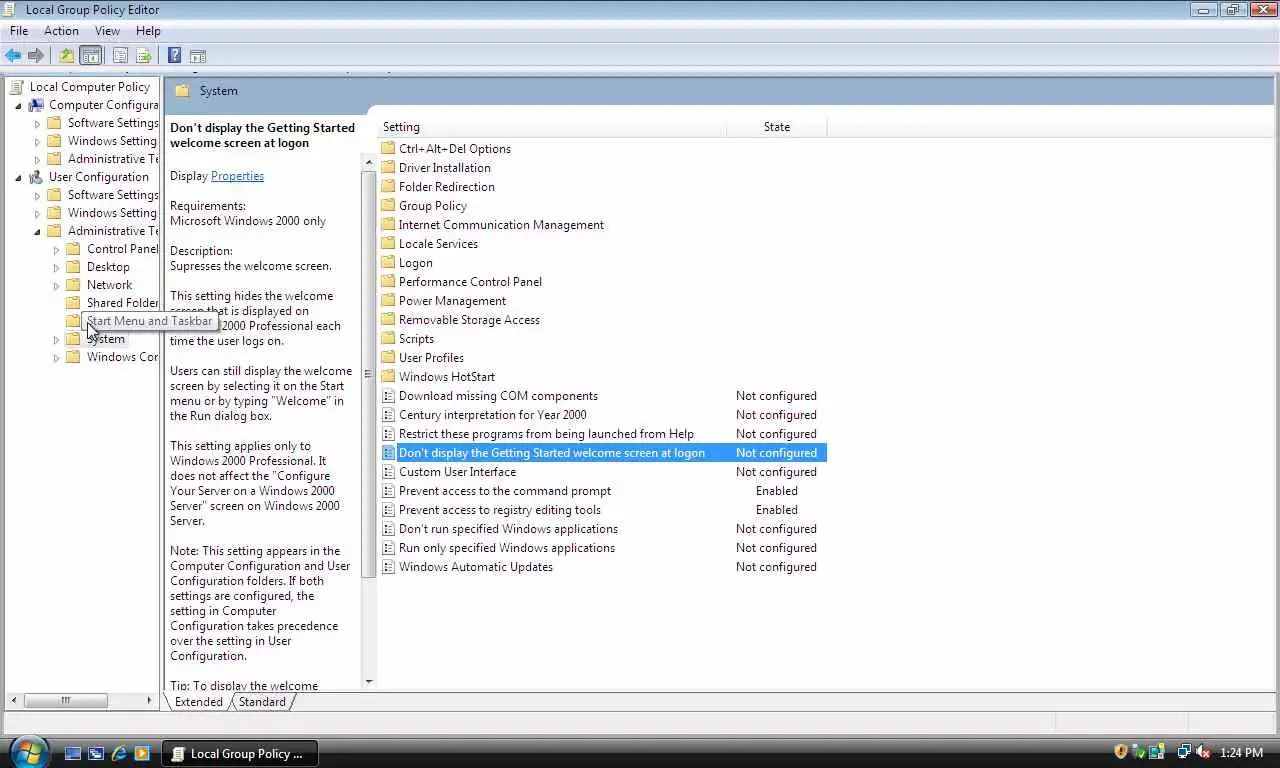1280x768 pixels.
Task: Click the Ctrl+Alt+Del Options folder icon
Action: 389,149
